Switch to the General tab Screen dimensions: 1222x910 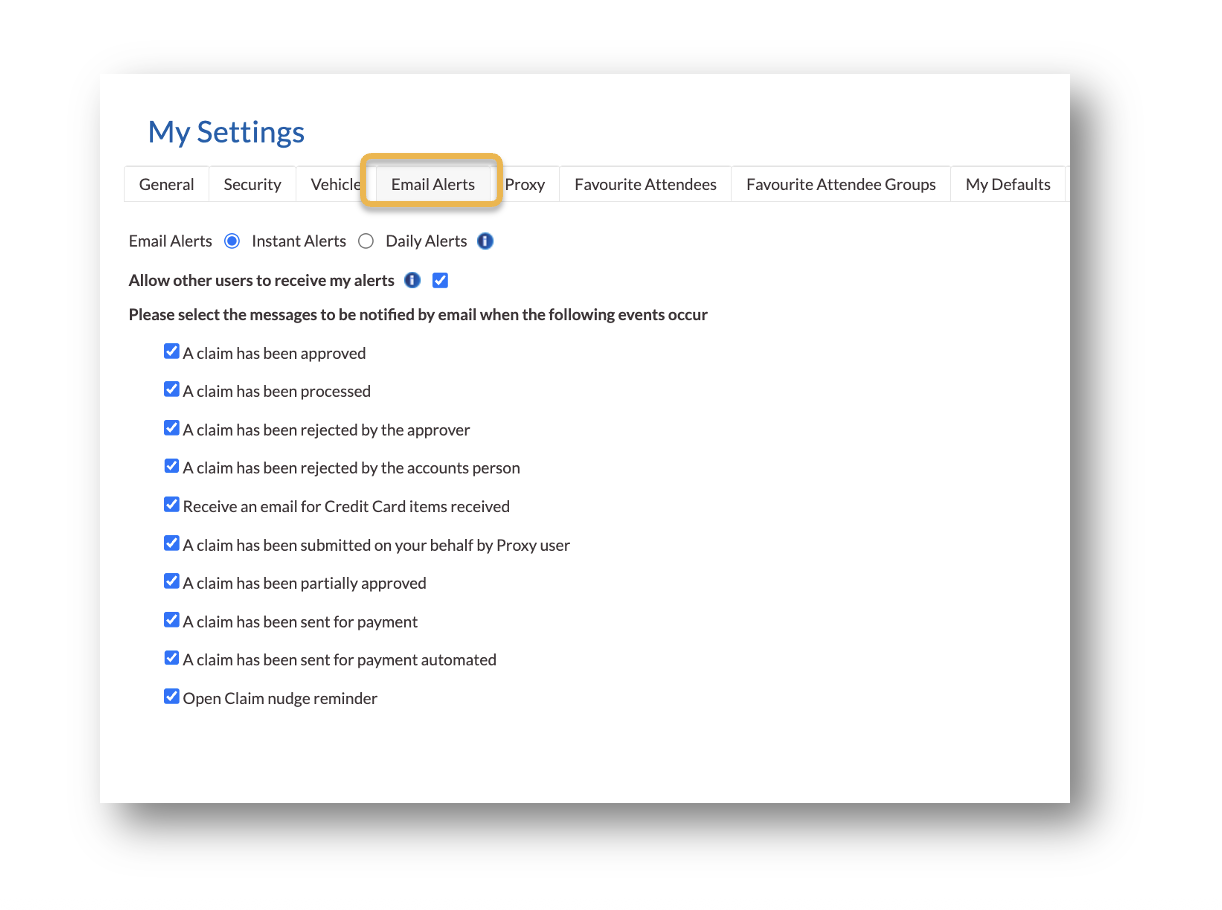167,184
